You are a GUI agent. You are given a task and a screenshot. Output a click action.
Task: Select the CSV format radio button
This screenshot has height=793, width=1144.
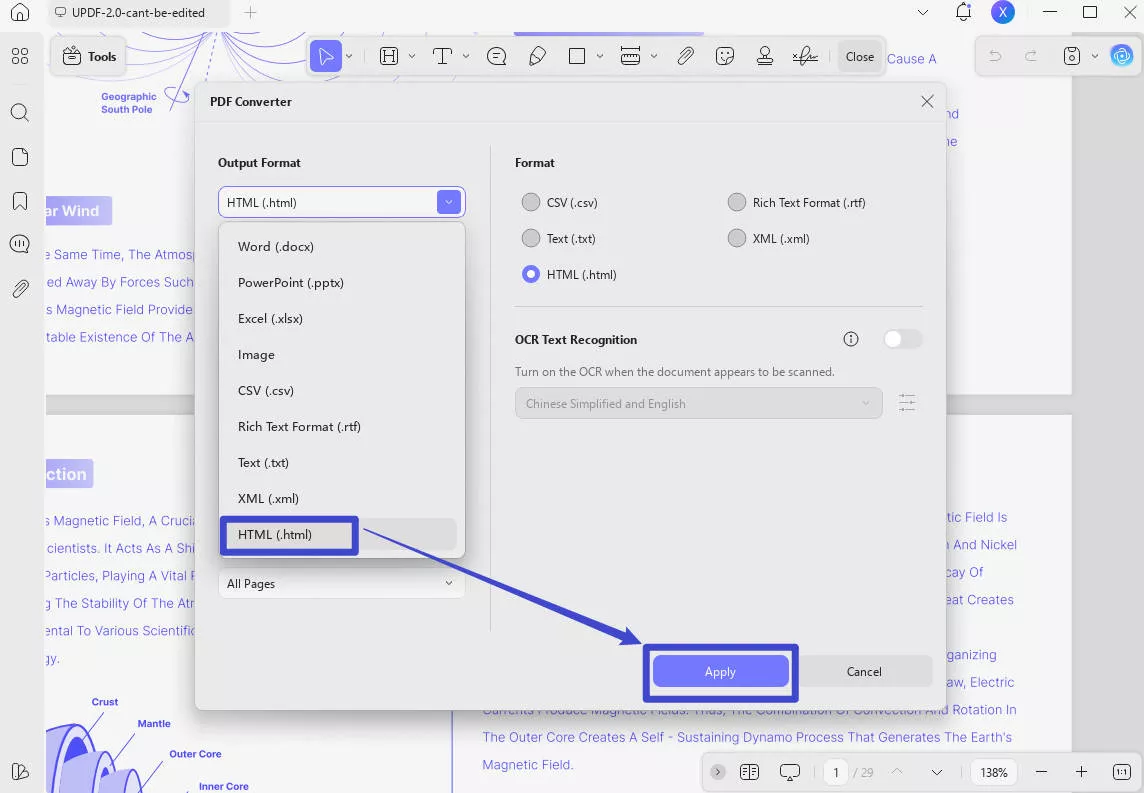pyautogui.click(x=531, y=202)
